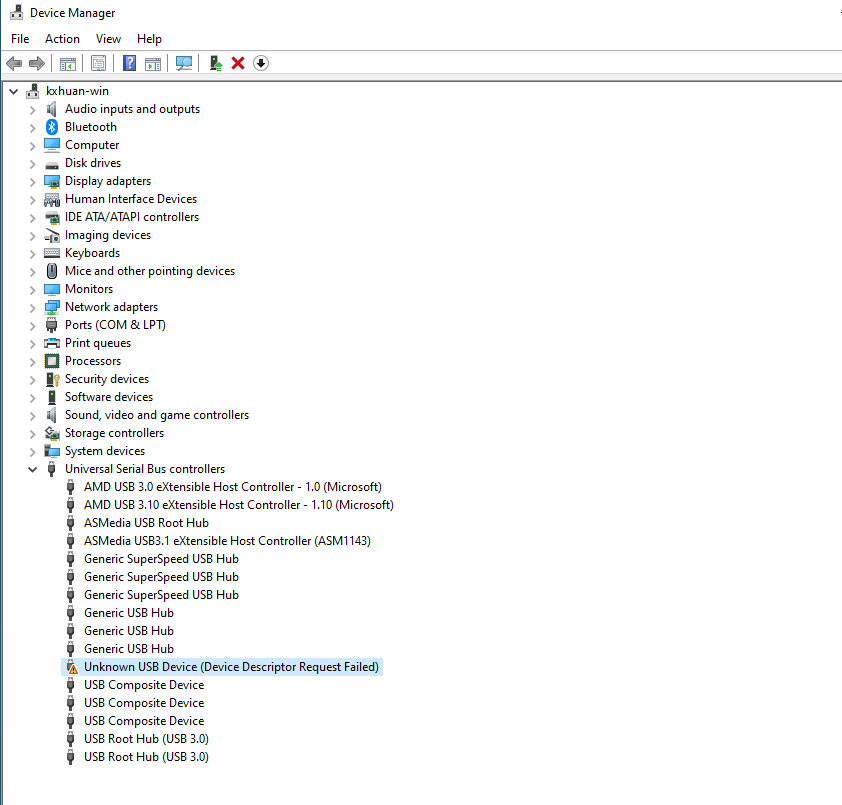Click the Mice and other pointing devices icon

point(52,271)
